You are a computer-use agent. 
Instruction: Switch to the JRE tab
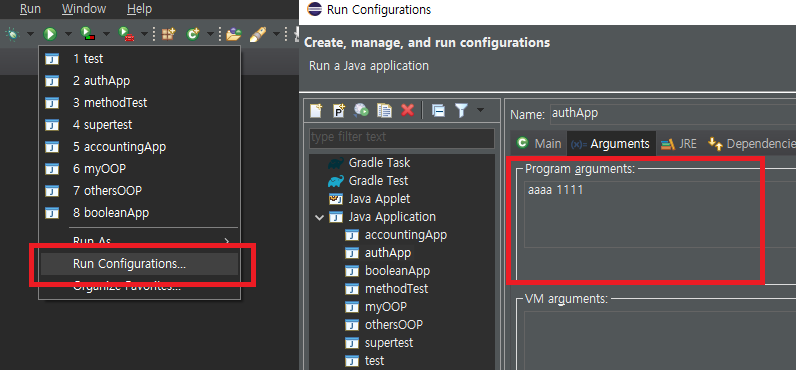679,144
